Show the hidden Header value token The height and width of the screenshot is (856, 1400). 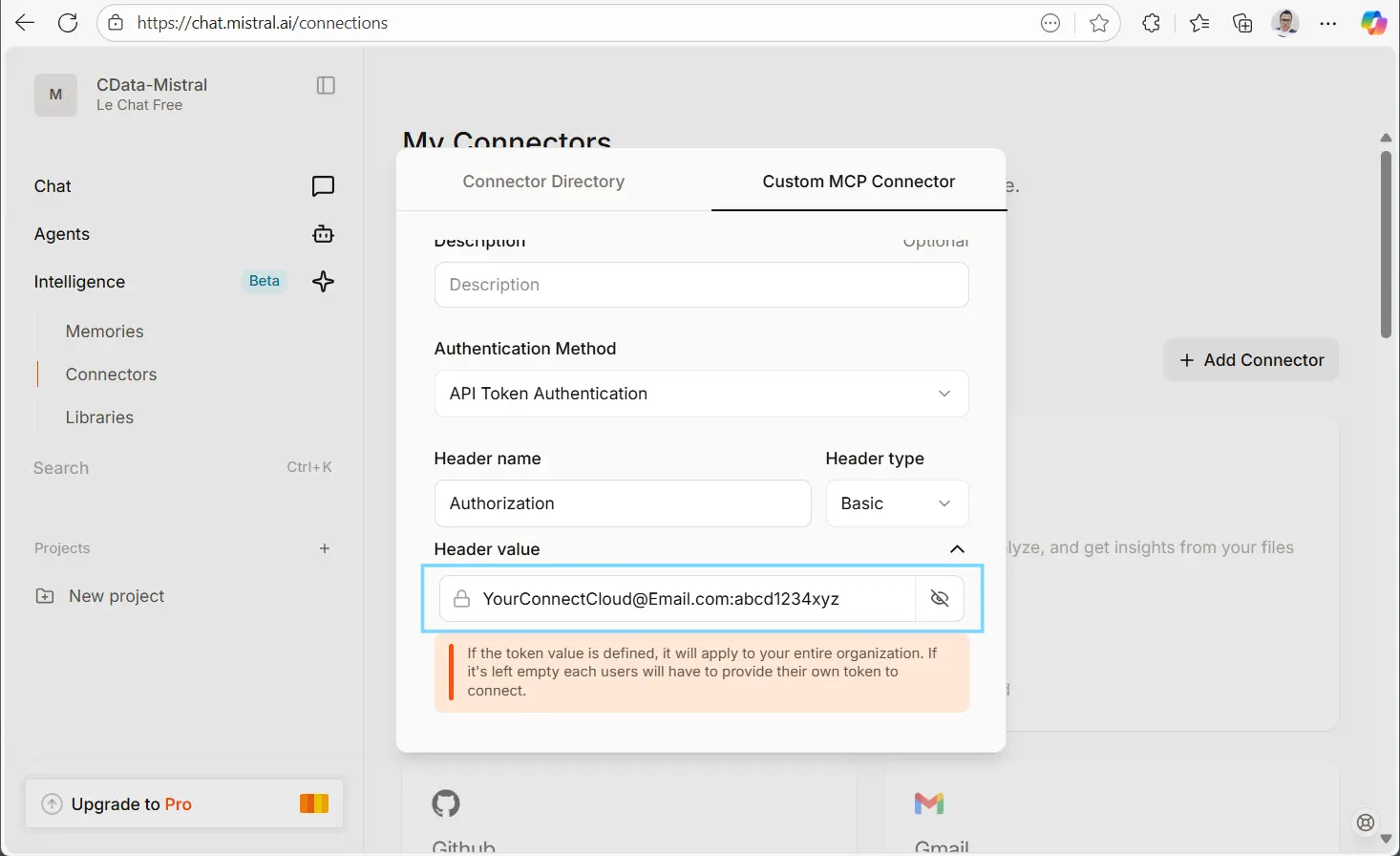point(940,598)
